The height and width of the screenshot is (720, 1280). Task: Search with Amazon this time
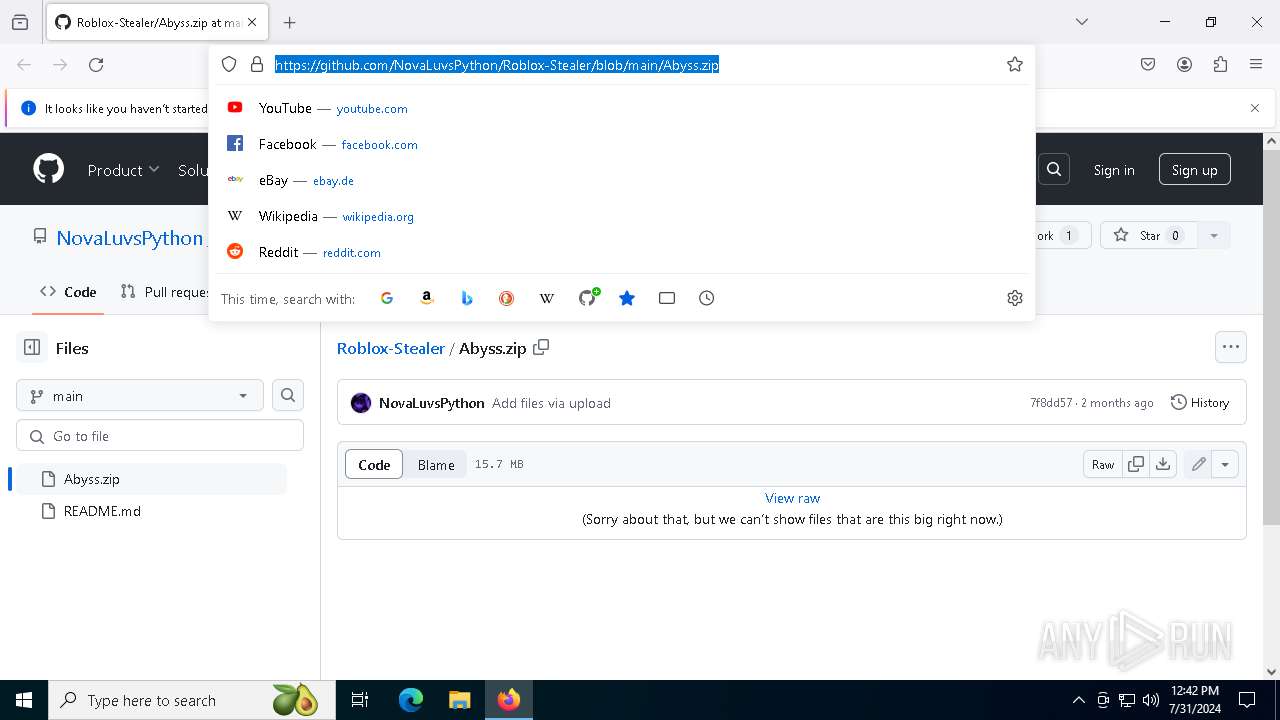tap(427, 298)
